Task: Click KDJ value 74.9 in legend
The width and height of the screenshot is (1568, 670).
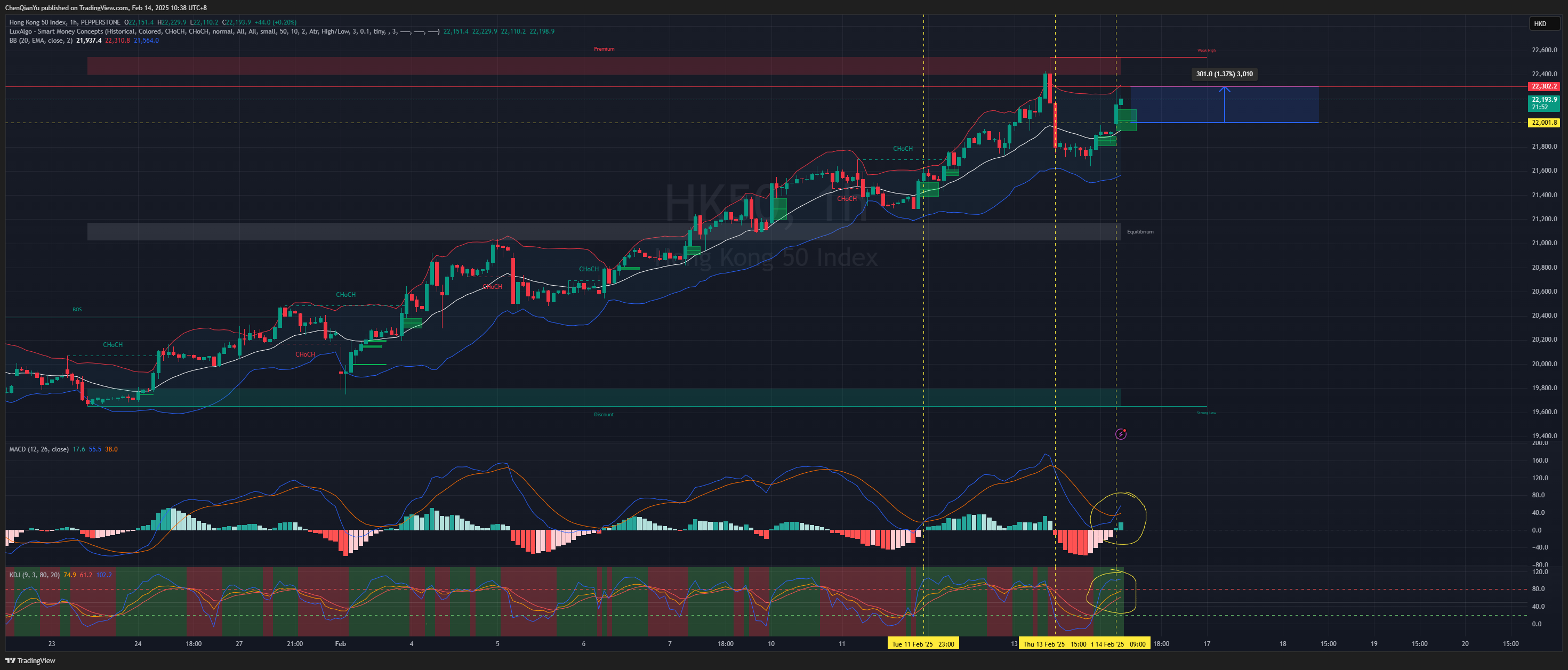Action: 70,575
